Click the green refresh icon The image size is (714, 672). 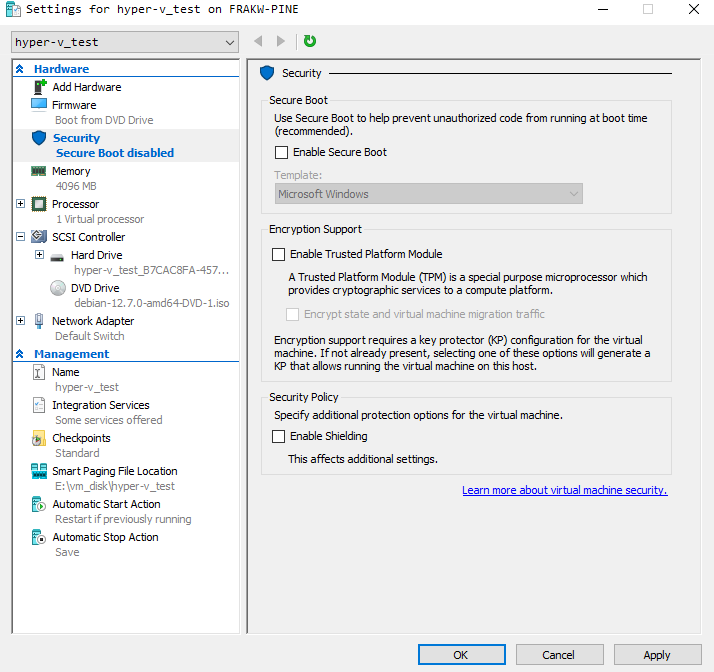310,41
